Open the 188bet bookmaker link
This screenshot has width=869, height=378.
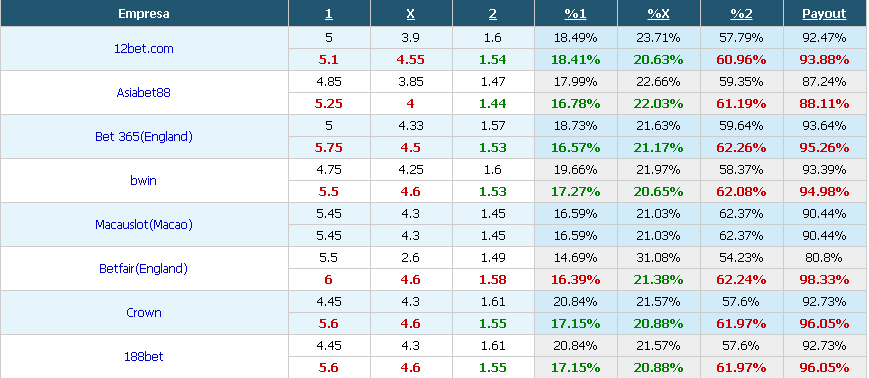coord(144,356)
